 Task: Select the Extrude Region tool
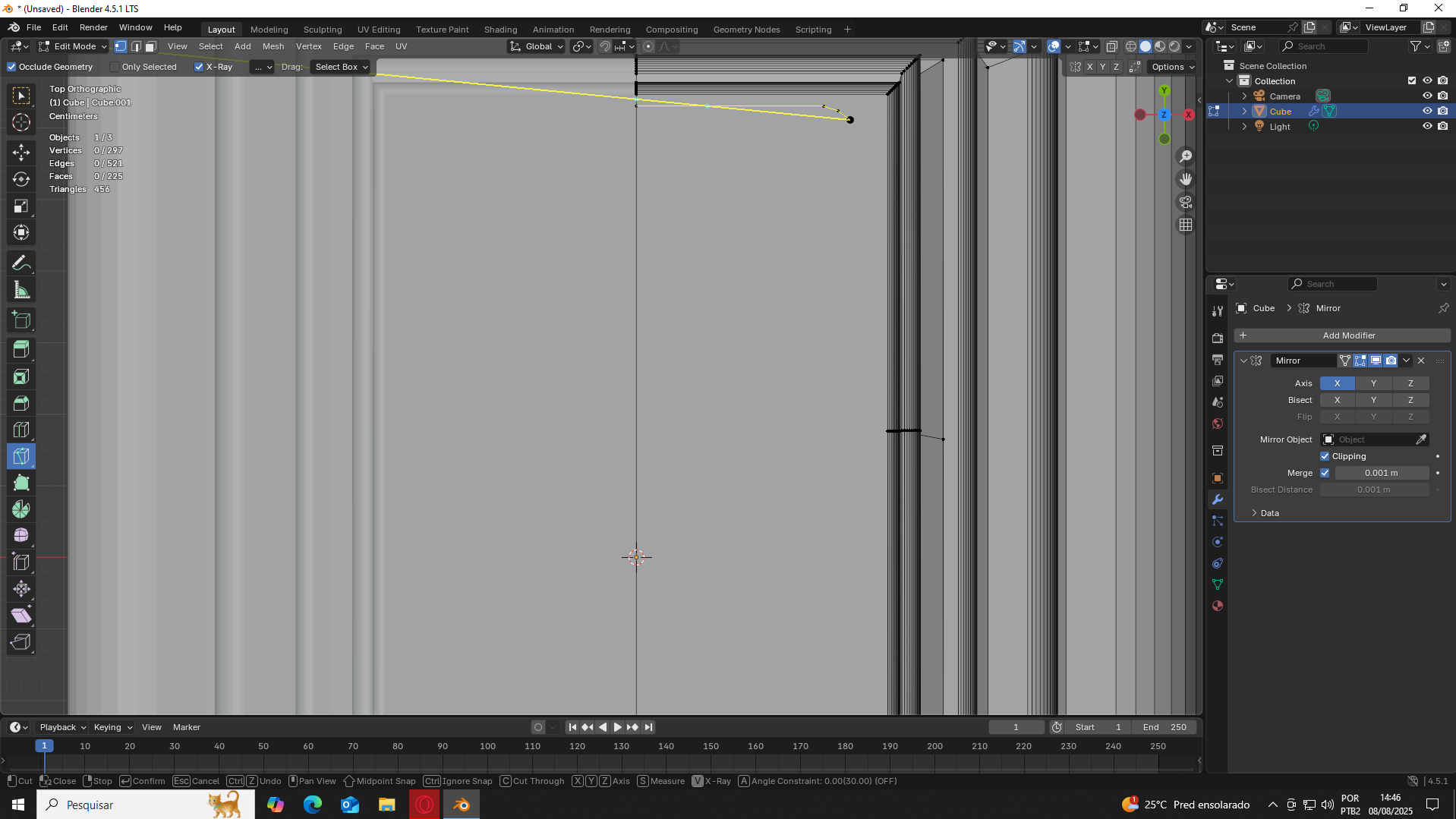pos(21,350)
